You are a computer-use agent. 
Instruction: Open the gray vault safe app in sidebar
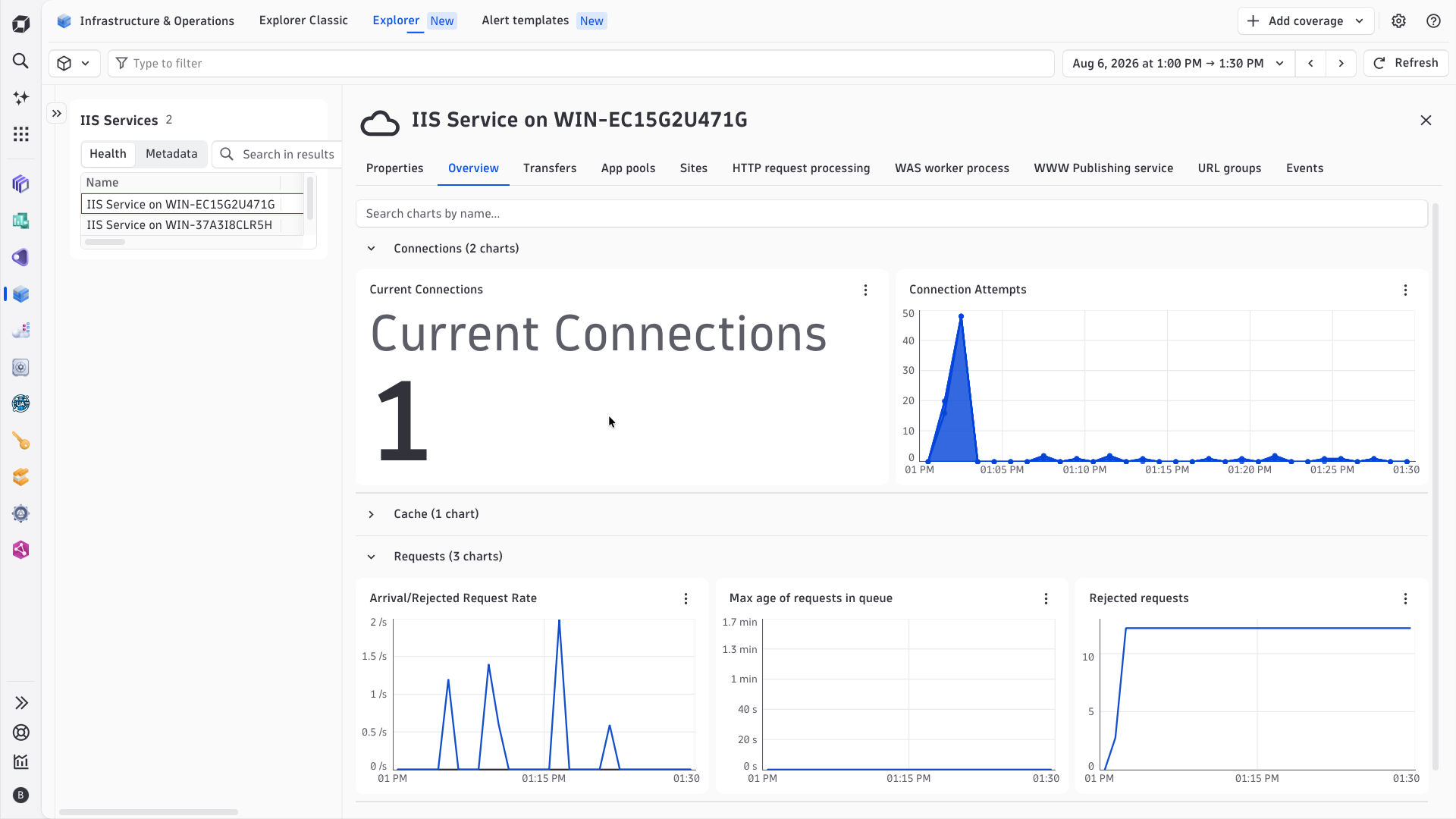click(21, 368)
